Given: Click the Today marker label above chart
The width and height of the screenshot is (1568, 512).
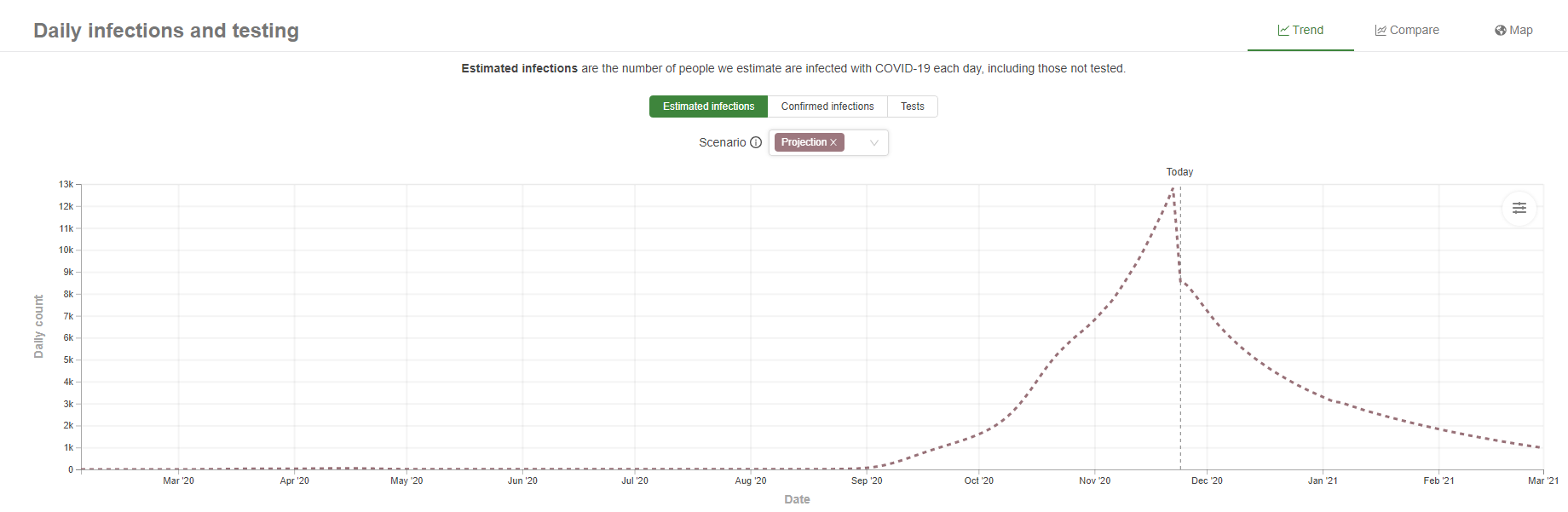Looking at the screenshot, I should pos(1179,172).
